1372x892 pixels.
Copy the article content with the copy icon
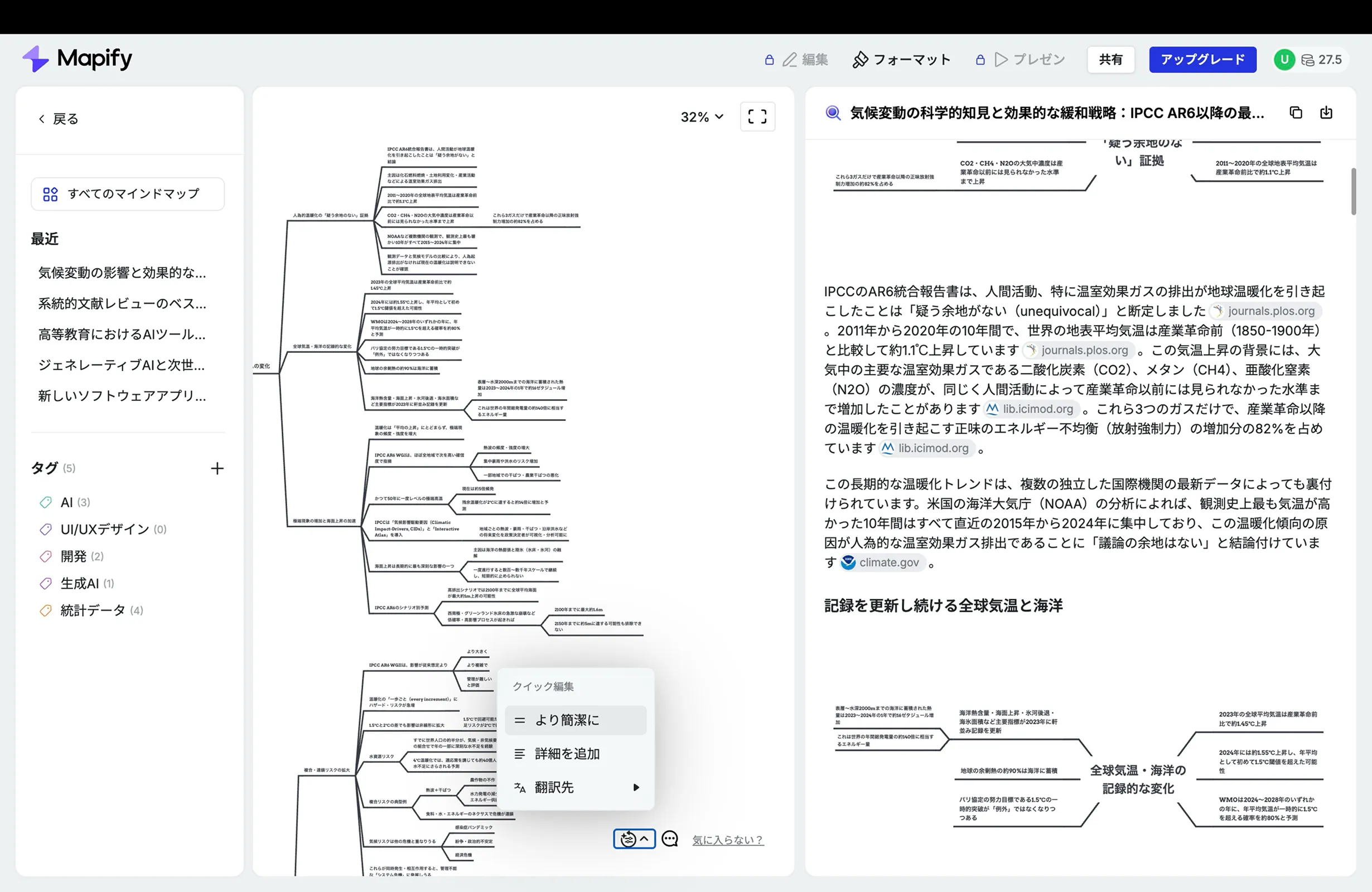[1296, 113]
